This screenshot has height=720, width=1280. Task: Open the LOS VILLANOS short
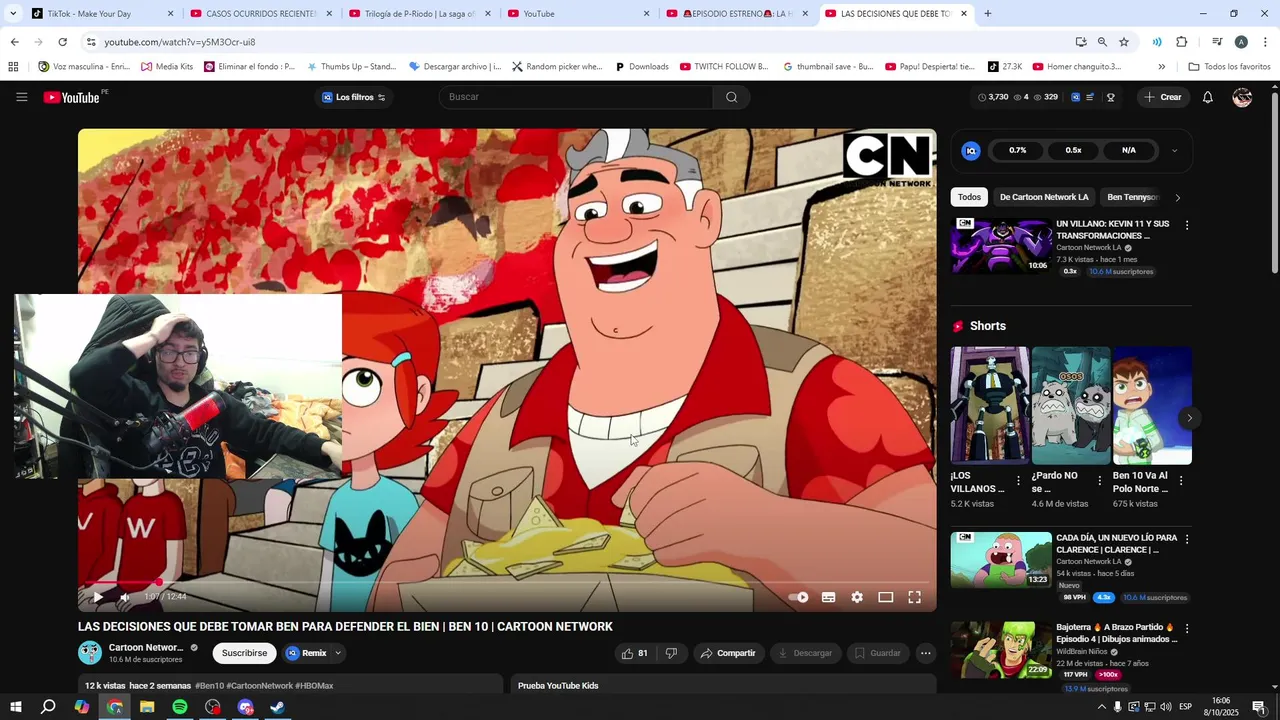click(x=990, y=406)
